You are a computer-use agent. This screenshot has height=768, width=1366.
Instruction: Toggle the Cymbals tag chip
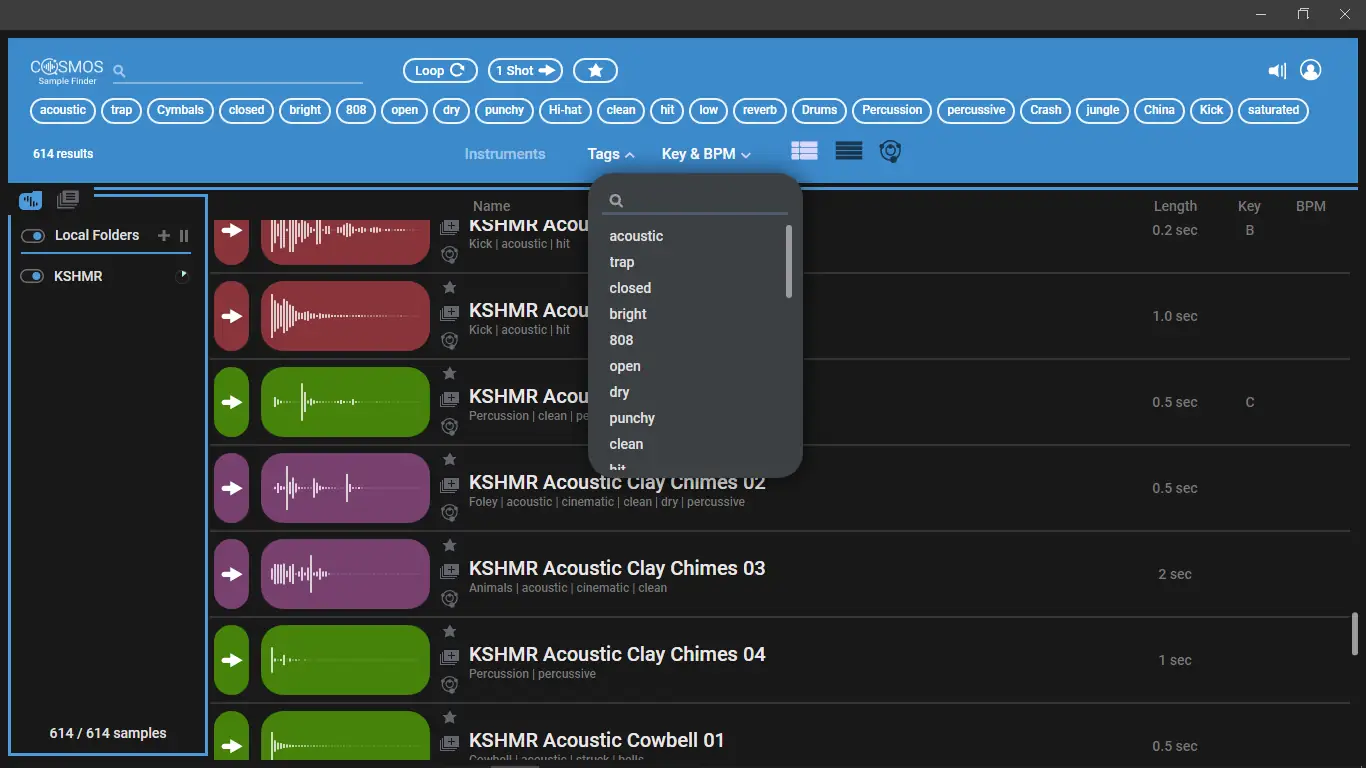180,110
